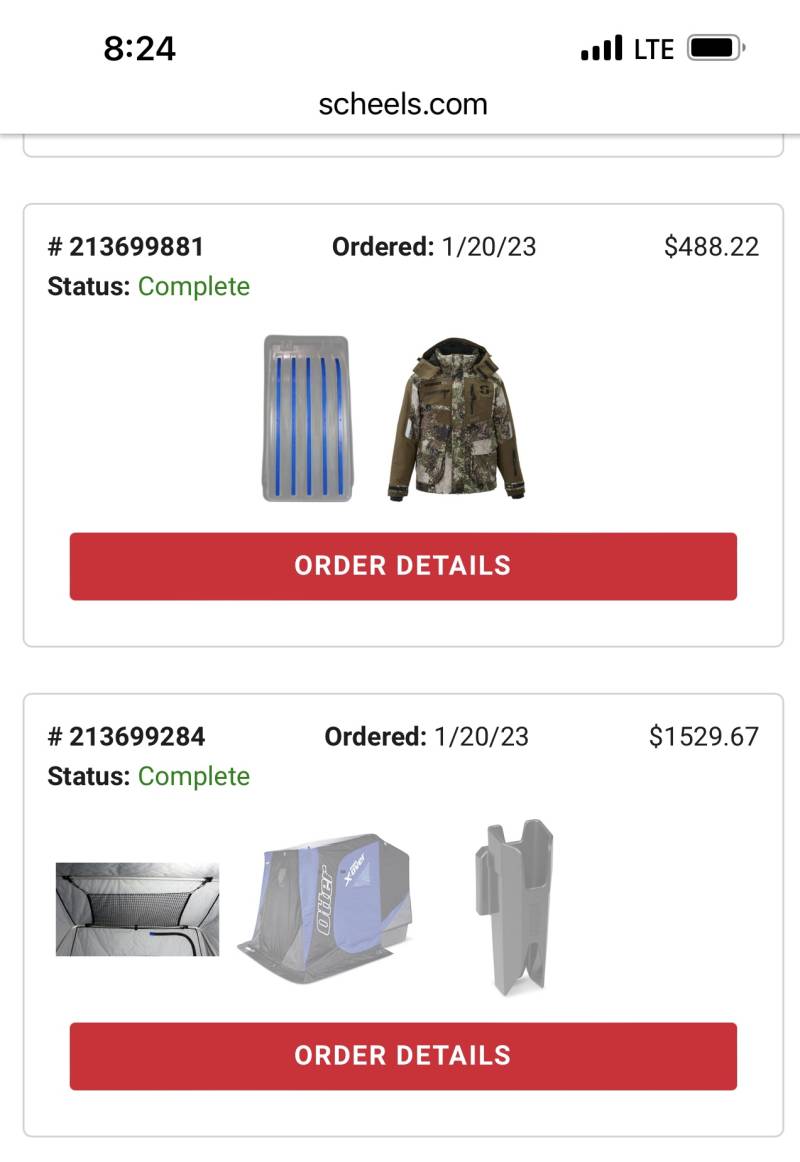Image resolution: width=800 pixels, height=1162 pixels.
Task: Tap the LTE network indicator
Action: [654, 49]
